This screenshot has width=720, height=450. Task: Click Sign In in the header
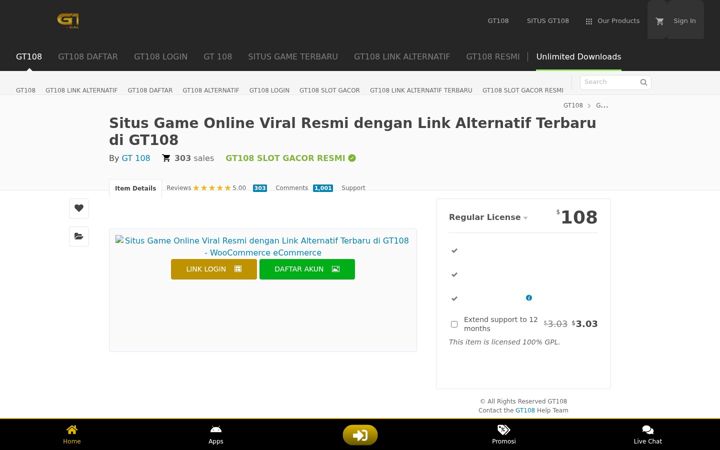685,21
